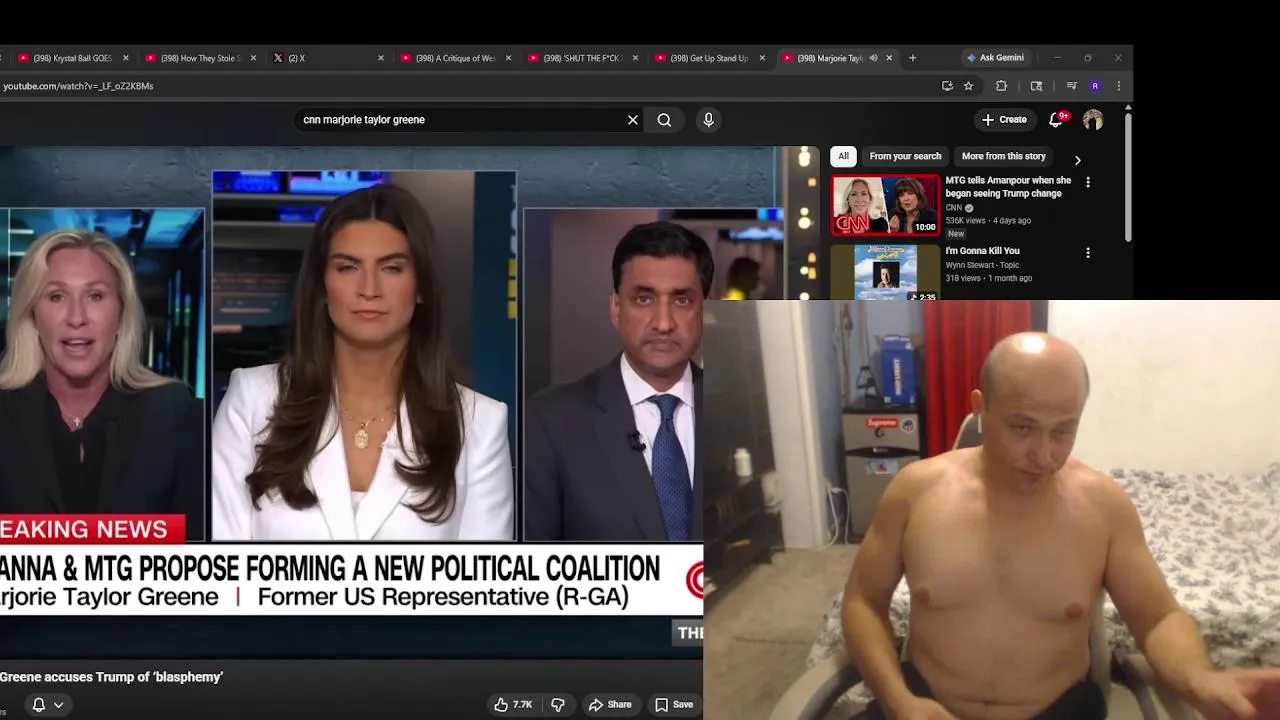Like the video with thumbs-up 7.7K
Screen dimensions: 1280x720
pos(513,704)
